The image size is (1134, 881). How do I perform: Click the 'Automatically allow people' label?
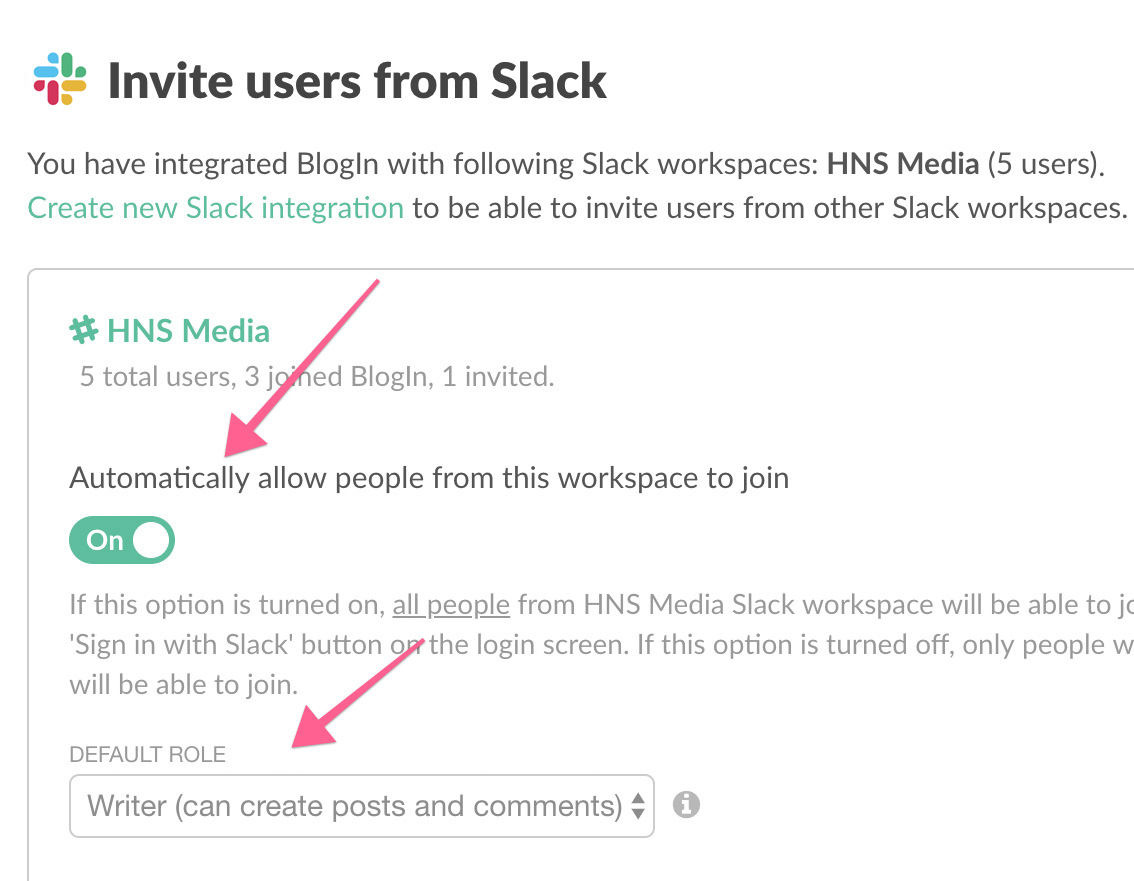point(429,478)
